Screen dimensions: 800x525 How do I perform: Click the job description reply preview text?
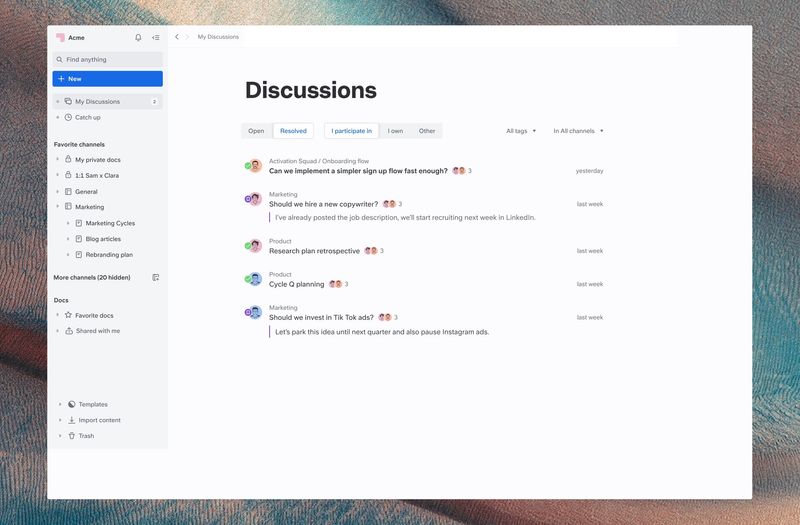tap(405, 217)
